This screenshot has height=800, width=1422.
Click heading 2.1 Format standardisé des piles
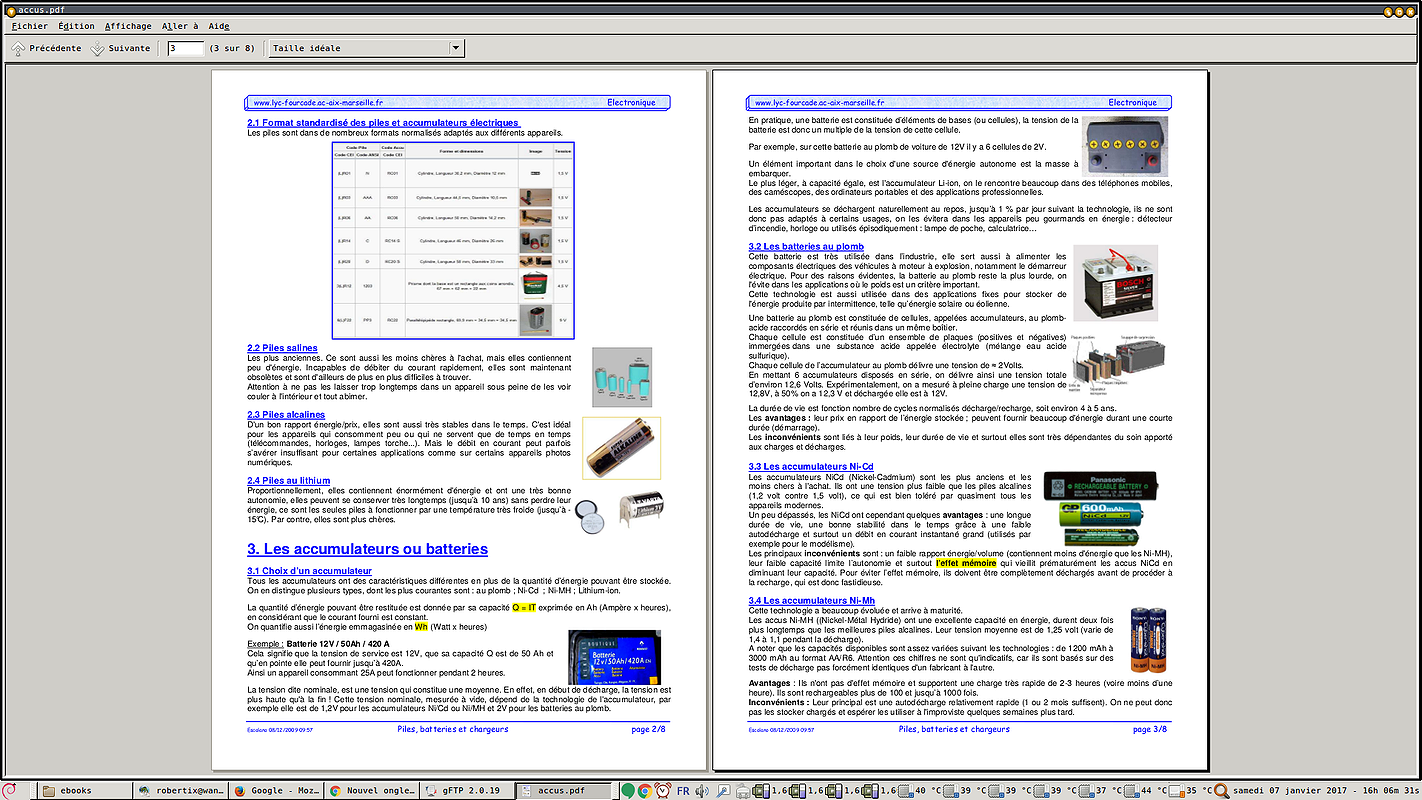pos(383,123)
